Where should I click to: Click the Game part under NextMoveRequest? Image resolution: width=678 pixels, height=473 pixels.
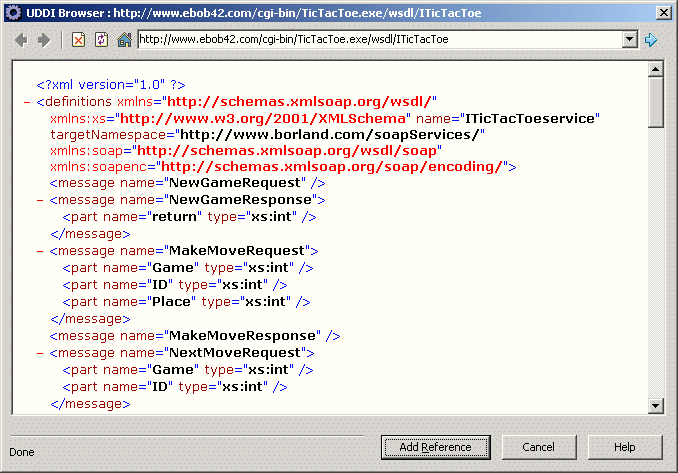click(188, 370)
